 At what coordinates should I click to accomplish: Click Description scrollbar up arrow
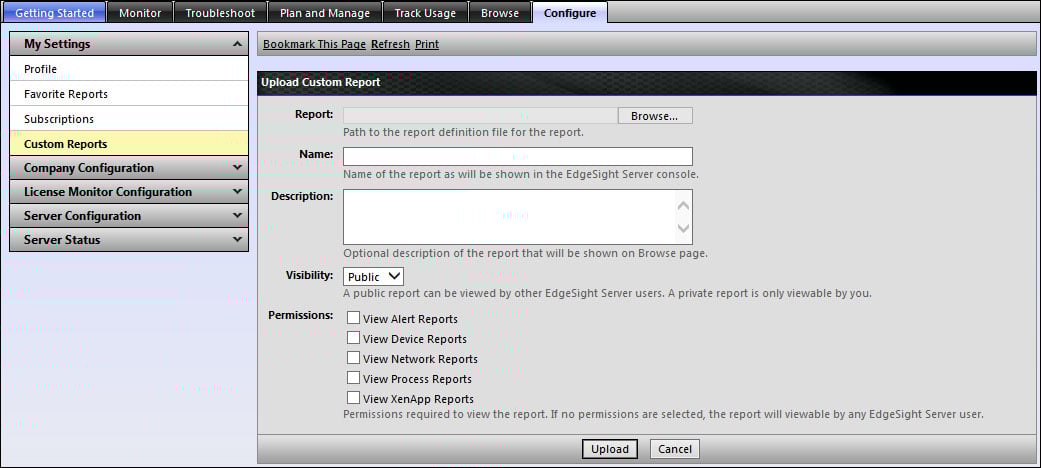coord(683,206)
